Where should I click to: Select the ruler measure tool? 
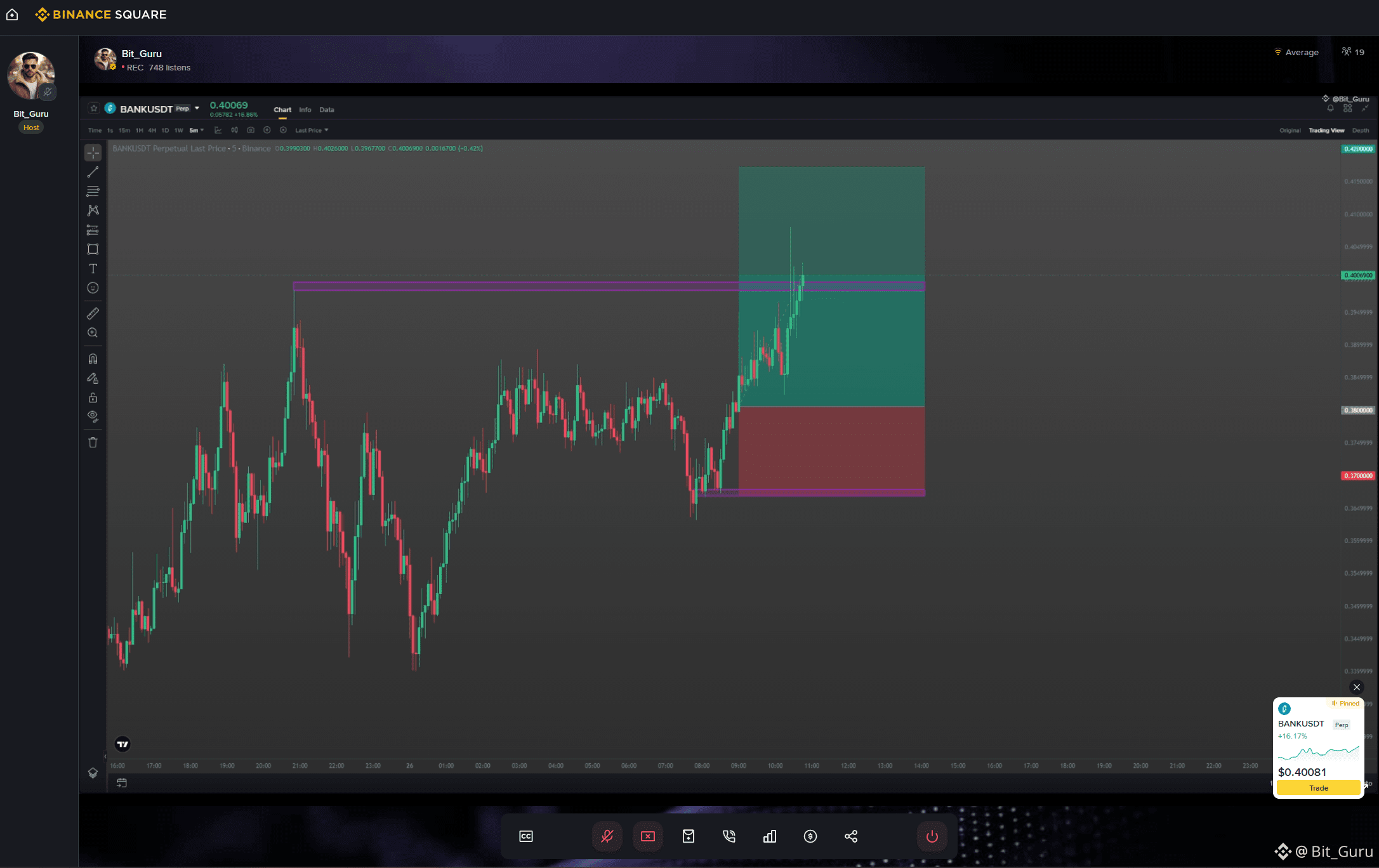click(x=93, y=313)
